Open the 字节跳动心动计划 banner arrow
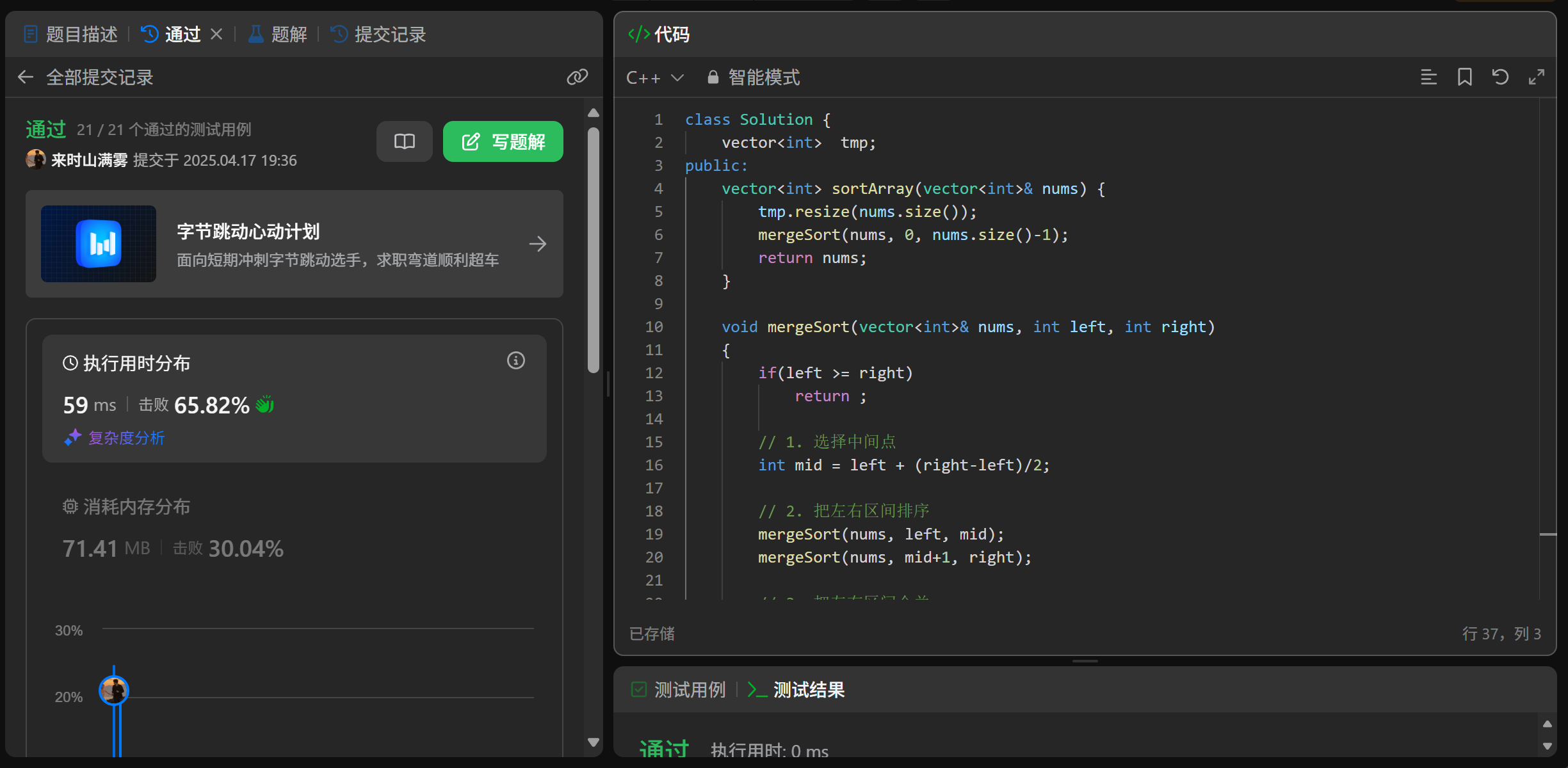The height and width of the screenshot is (768, 1568). pyautogui.click(x=537, y=244)
